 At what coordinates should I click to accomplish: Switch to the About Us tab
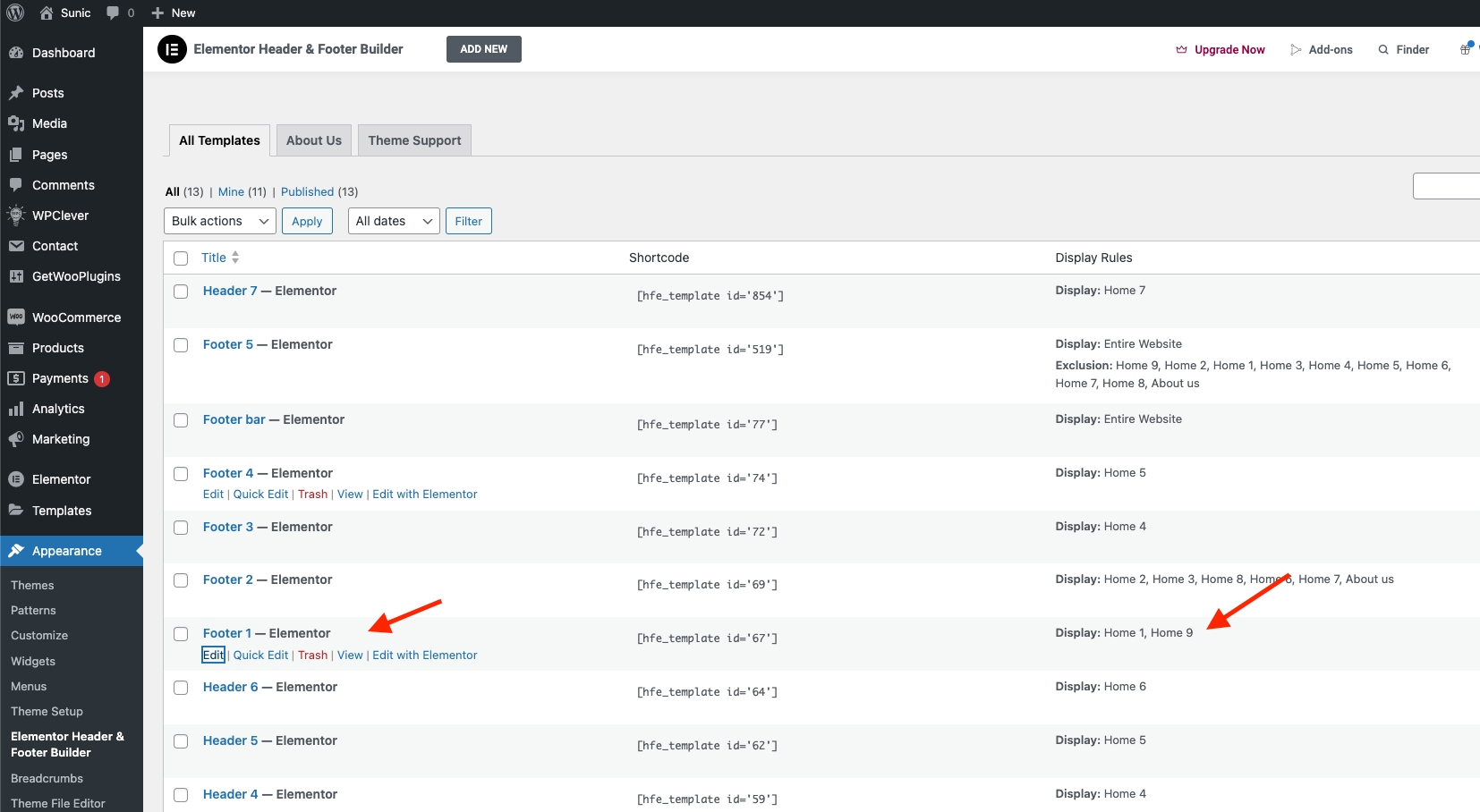coord(313,140)
